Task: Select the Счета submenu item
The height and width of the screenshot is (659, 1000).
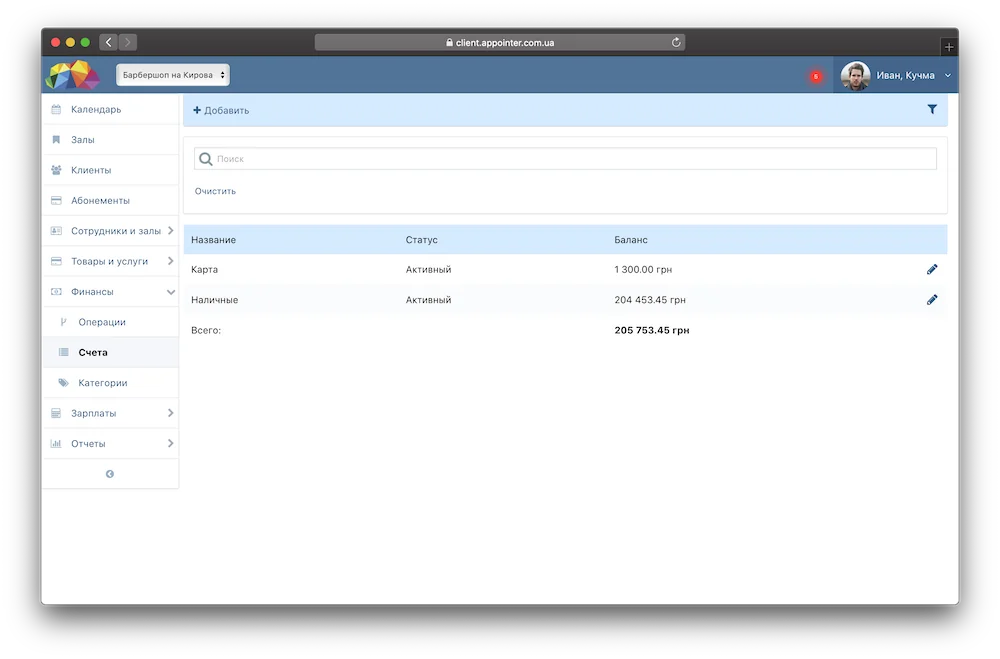Action: click(x=110, y=352)
